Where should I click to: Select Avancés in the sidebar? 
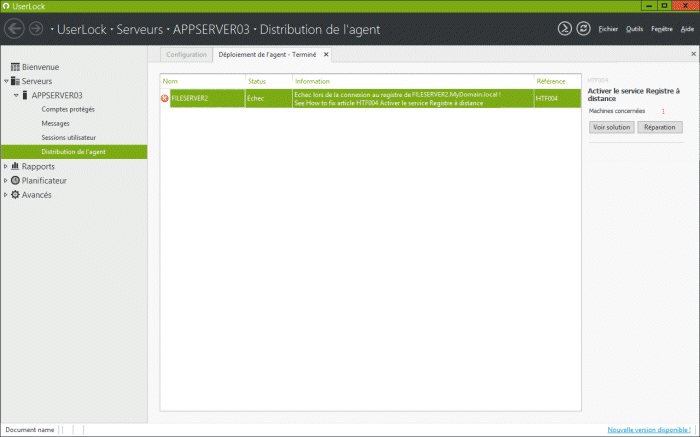coord(37,195)
